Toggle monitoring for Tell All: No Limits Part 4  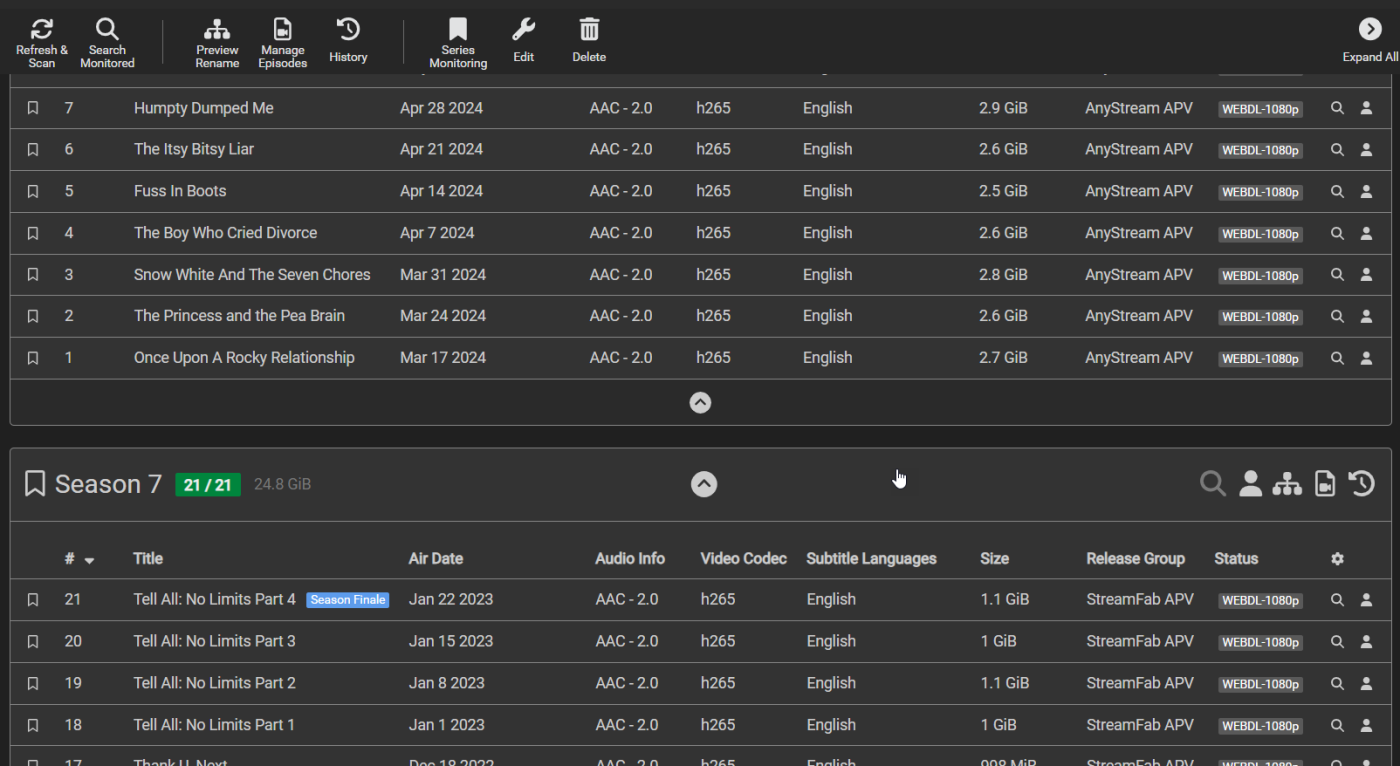tap(33, 600)
